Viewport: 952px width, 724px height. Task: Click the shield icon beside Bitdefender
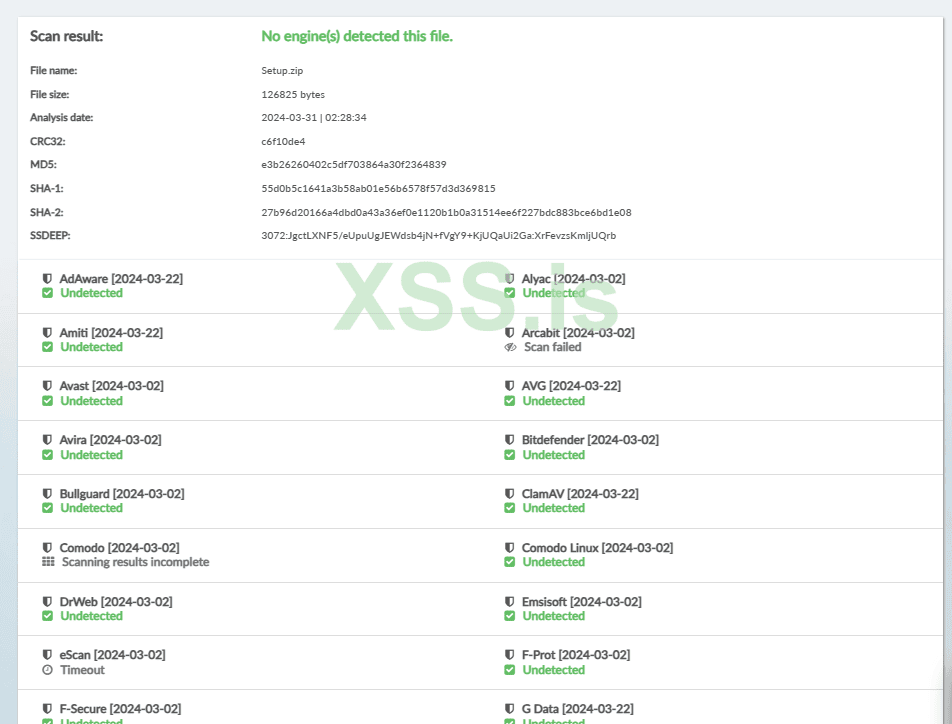click(509, 440)
